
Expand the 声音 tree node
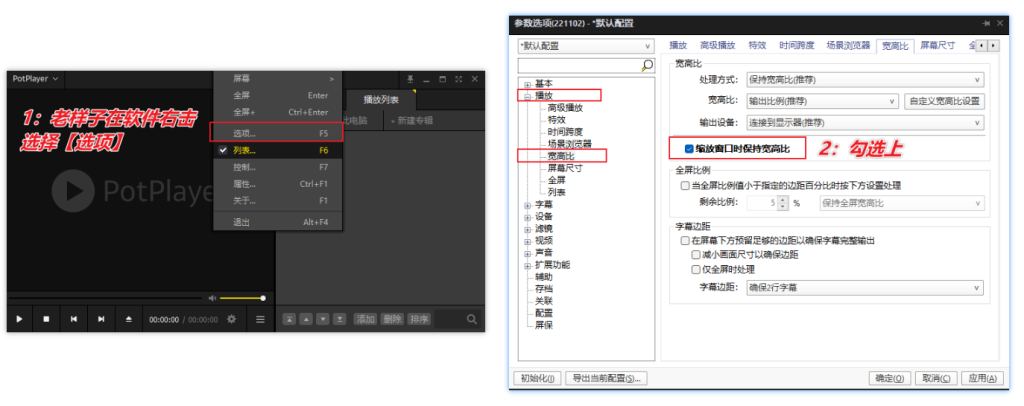[x=527, y=253]
